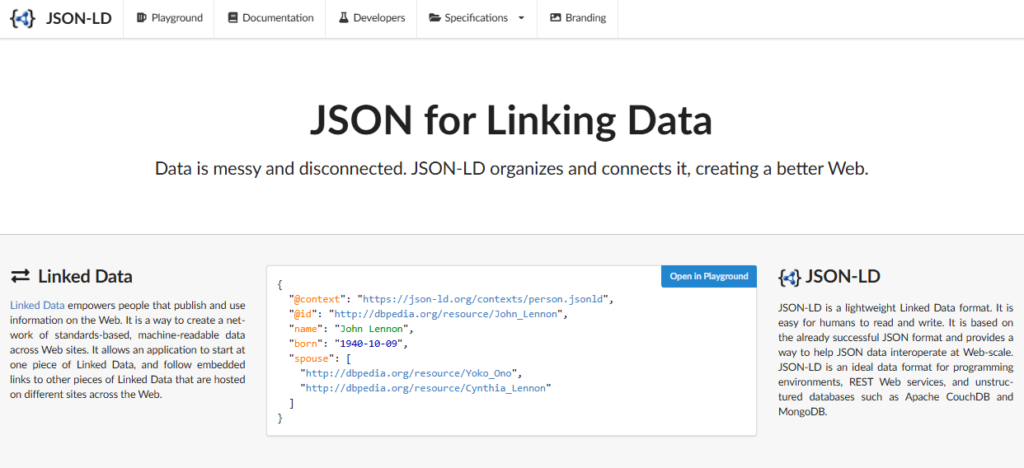1024x468 pixels.
Task: Click the Yoko_Ono dbpedia URL
Action: pyautogui.click(x=411, y=373)
